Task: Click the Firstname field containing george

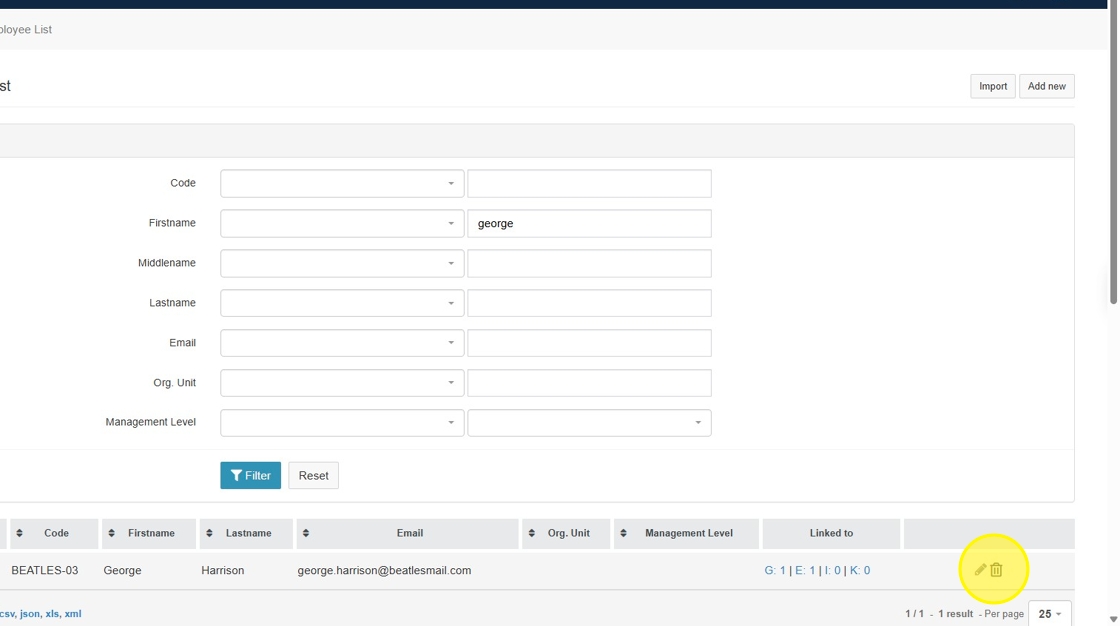Action: pos(589,224)
